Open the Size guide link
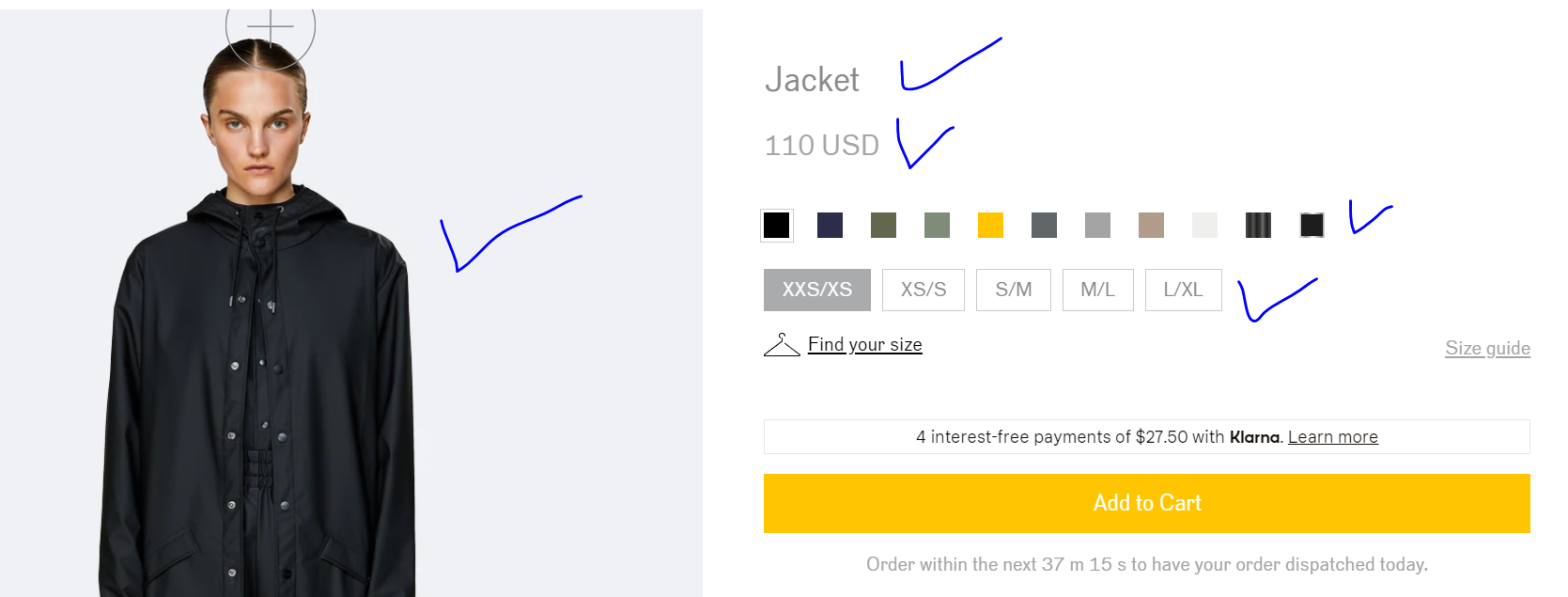The height and width of the screenshot is (597, 1568). click(1488, 349)
